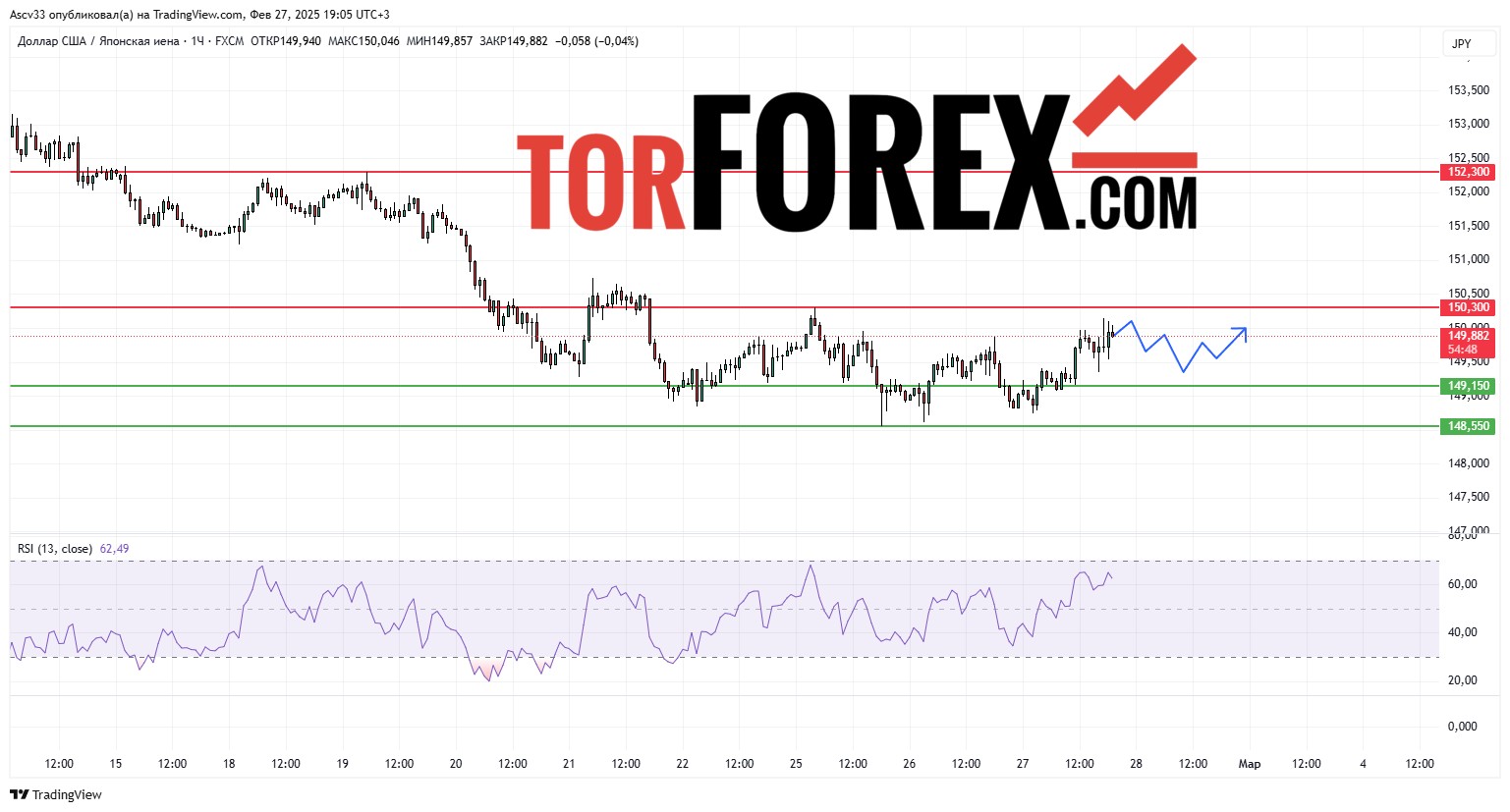Select the green 149,150 price label
This screenshot has width=1510, height=812.
[1468, 386]
